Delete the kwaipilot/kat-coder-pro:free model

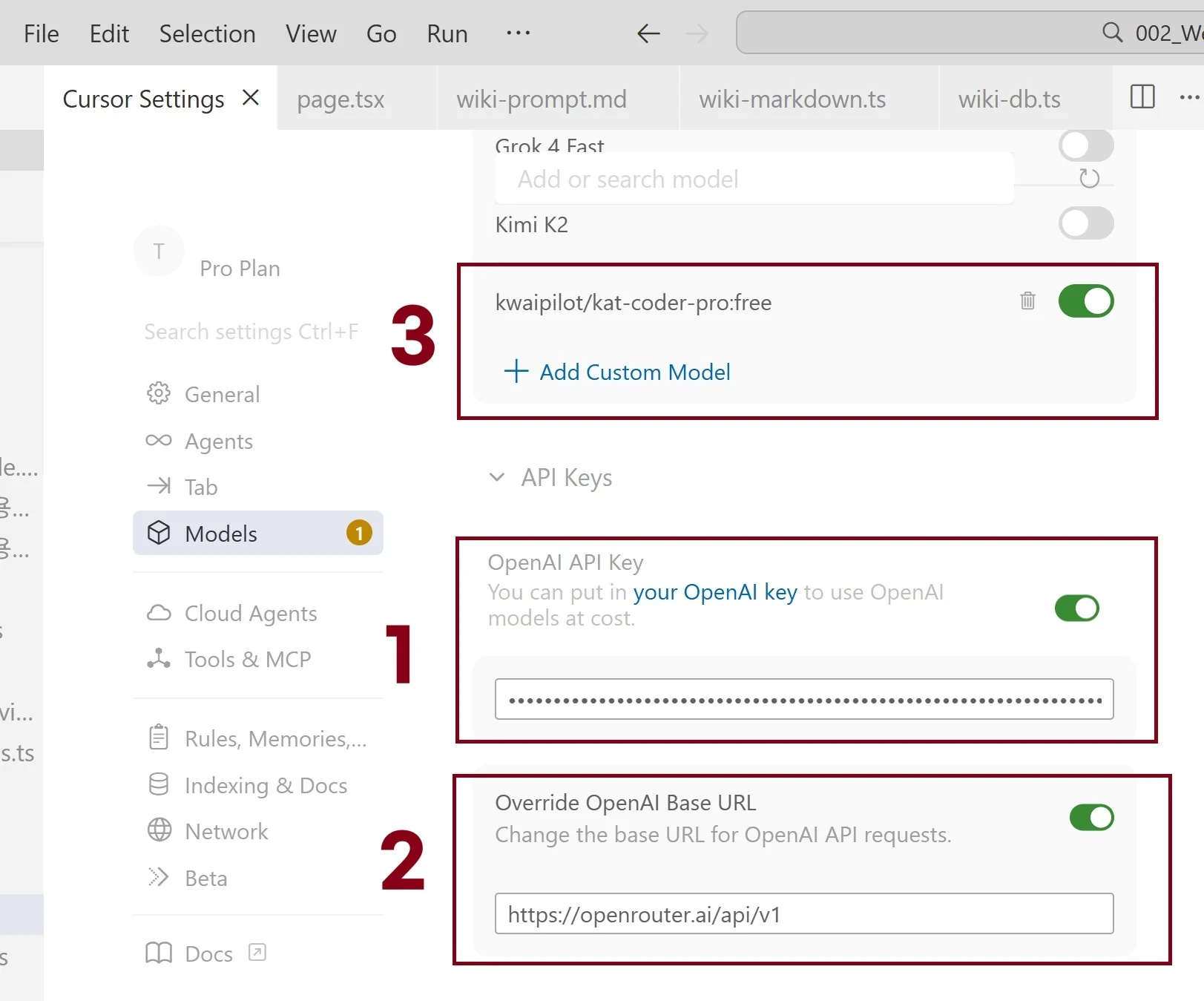pyautogui.click(x=1027, y=301)
